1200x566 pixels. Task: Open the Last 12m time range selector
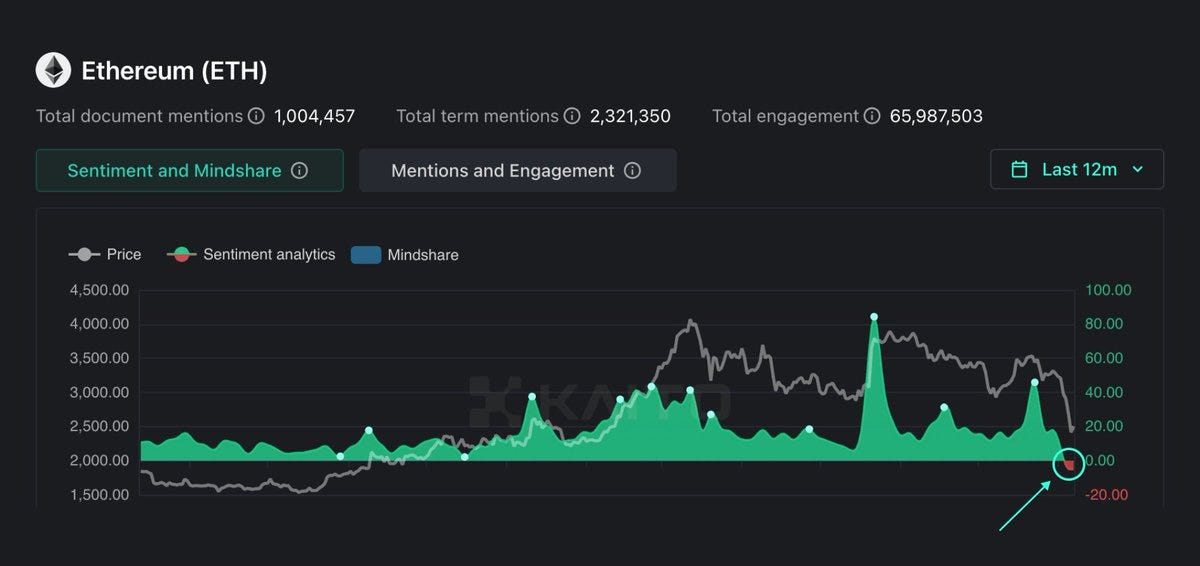tap(1077, 169)
